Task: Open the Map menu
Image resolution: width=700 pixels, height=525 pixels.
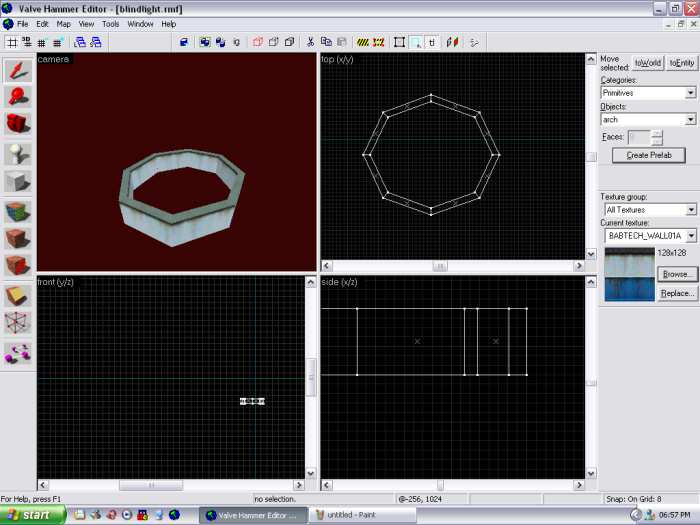Action: [63, 23]
